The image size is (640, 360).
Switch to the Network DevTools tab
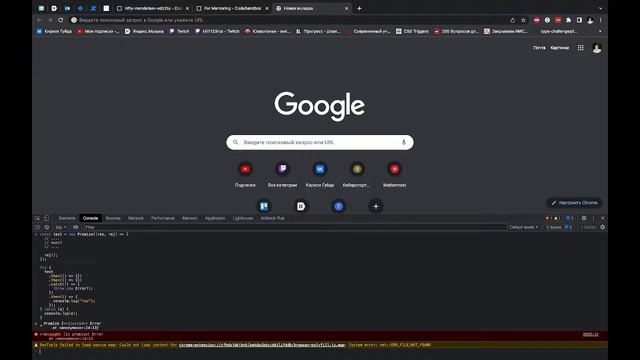pyautogui.click(x=136, y=218)
